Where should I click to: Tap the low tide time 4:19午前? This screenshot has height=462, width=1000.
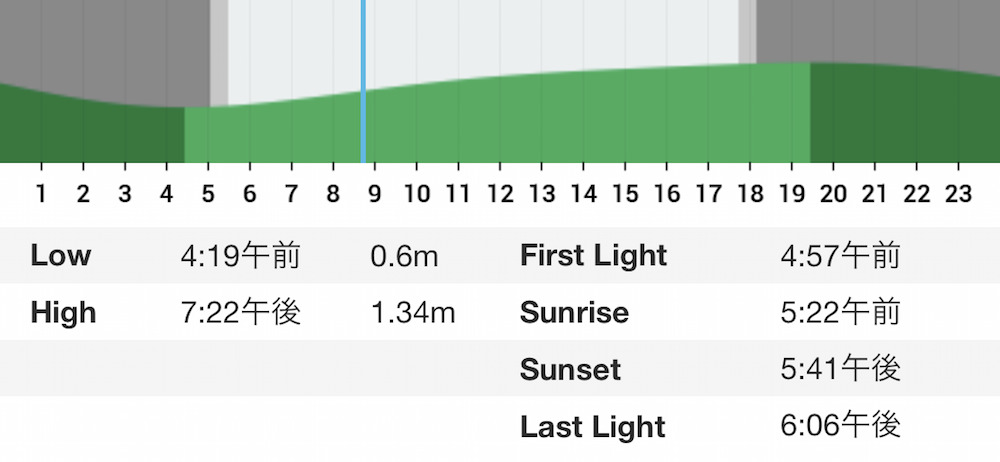(240, 255)
